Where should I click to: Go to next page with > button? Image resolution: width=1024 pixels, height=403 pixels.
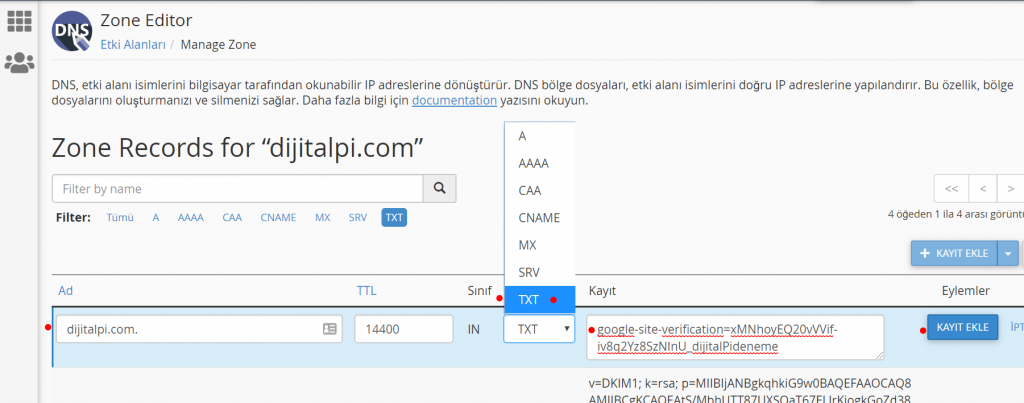[x=1010, y=189]
